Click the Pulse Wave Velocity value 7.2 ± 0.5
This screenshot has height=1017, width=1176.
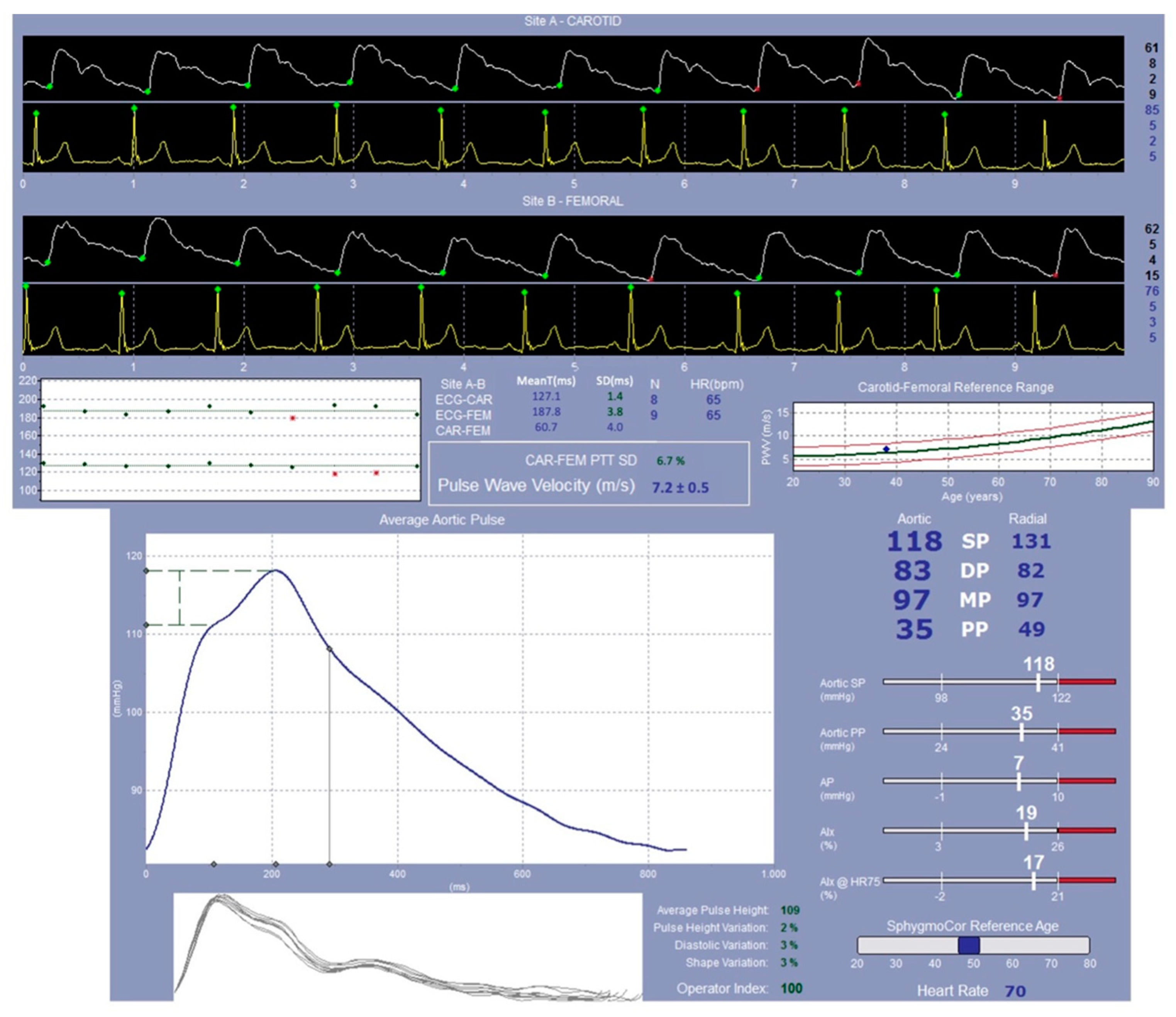tap(680, 488)
